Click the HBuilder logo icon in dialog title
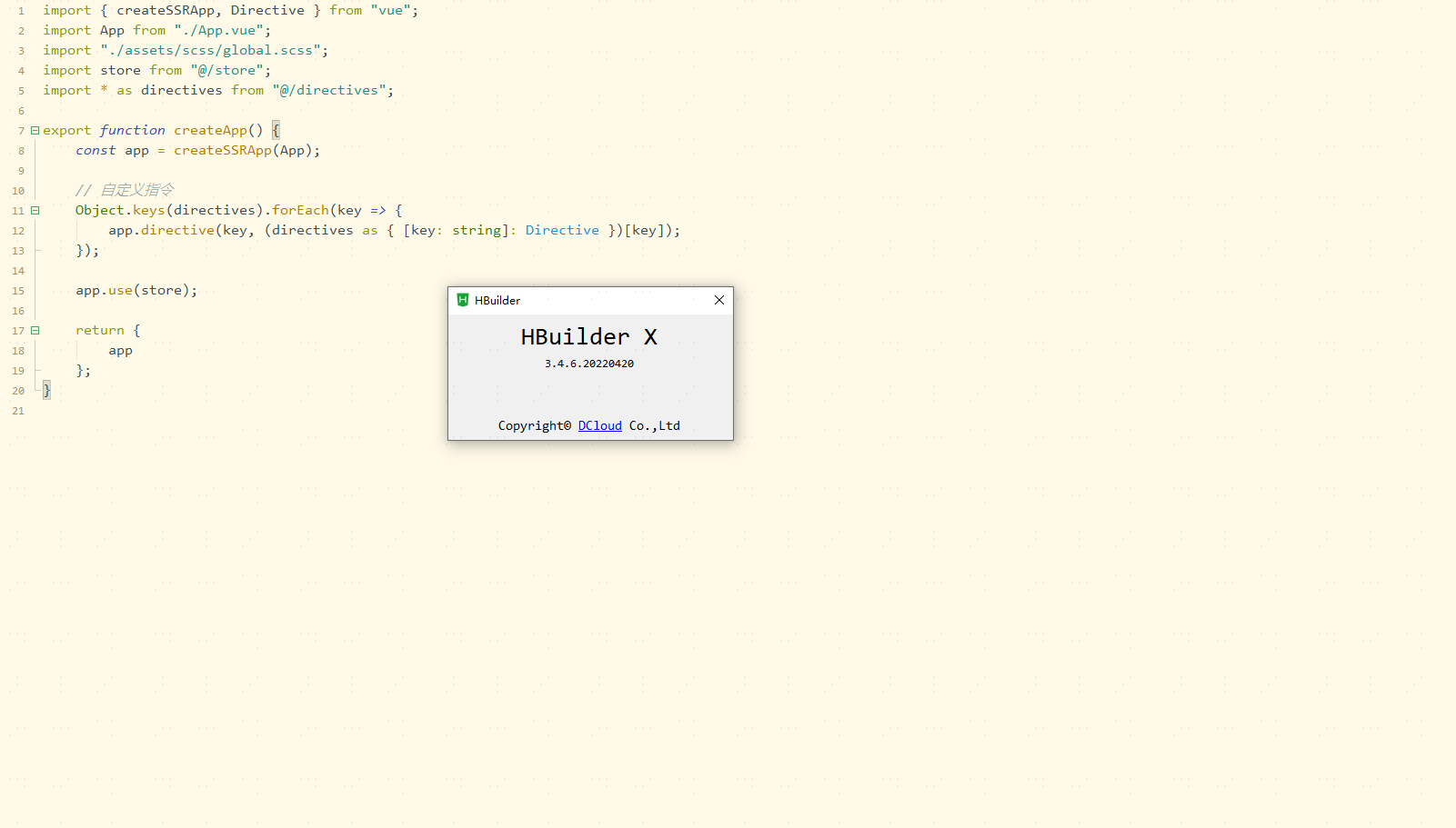The width and height of the screenshot is (1456, 828). pyautogui.click(x=463, y=300)
